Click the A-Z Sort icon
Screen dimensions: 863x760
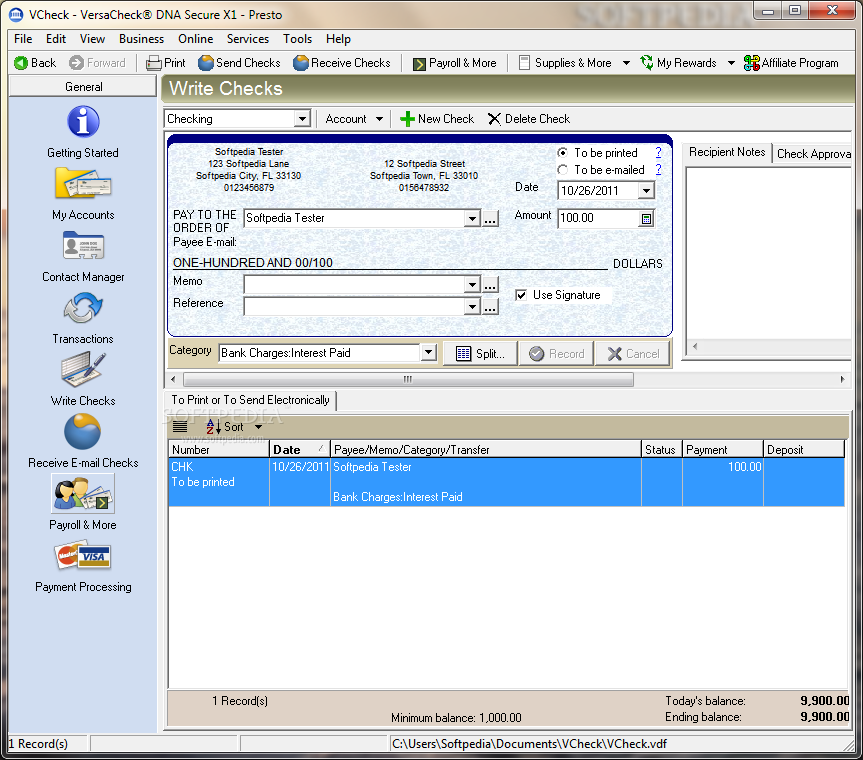pos(214,427)
